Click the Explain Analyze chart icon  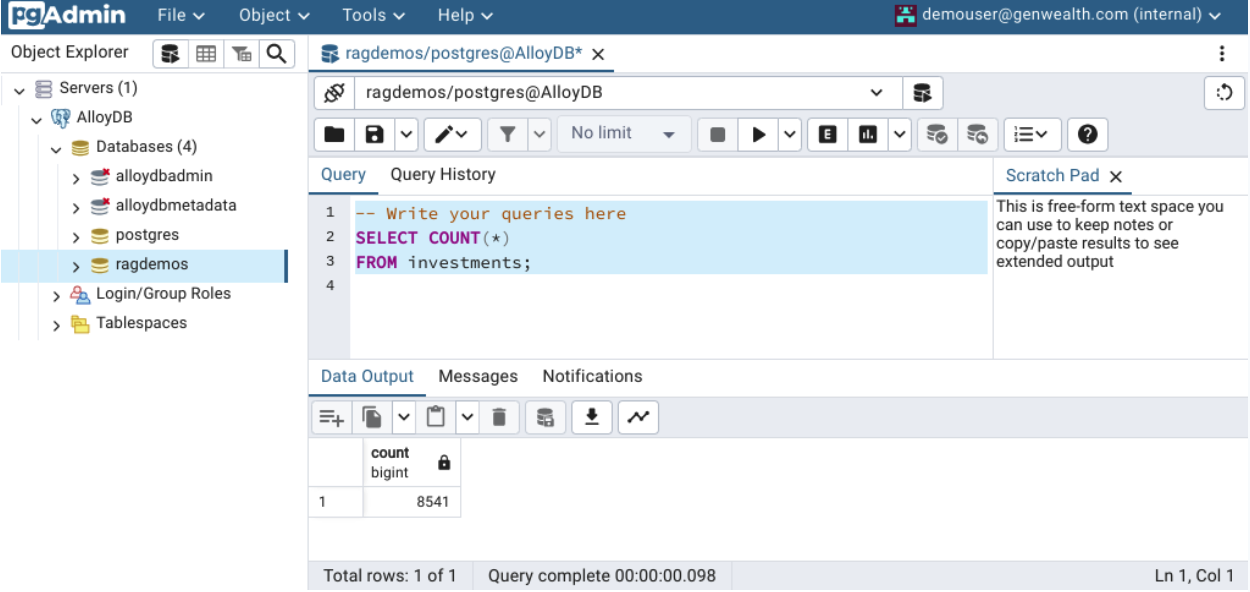tap(868, 134)
